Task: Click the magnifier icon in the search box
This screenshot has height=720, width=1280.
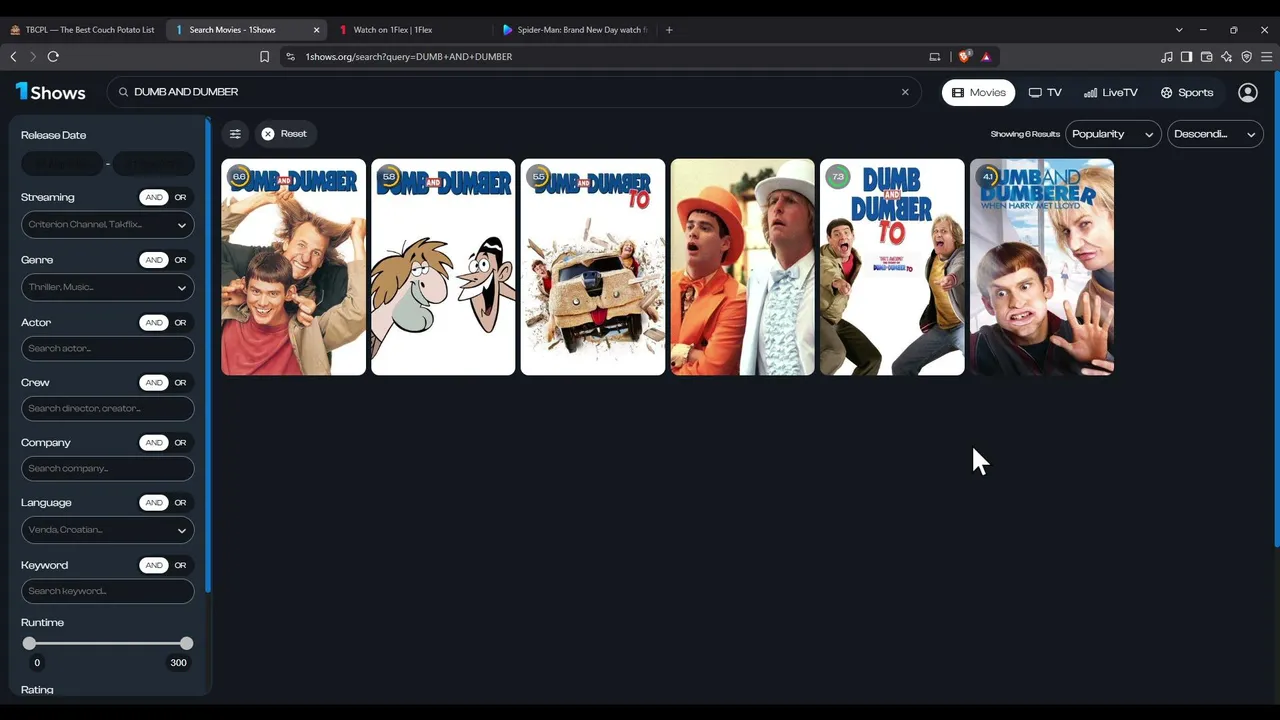Action: (x=124, y=92)
